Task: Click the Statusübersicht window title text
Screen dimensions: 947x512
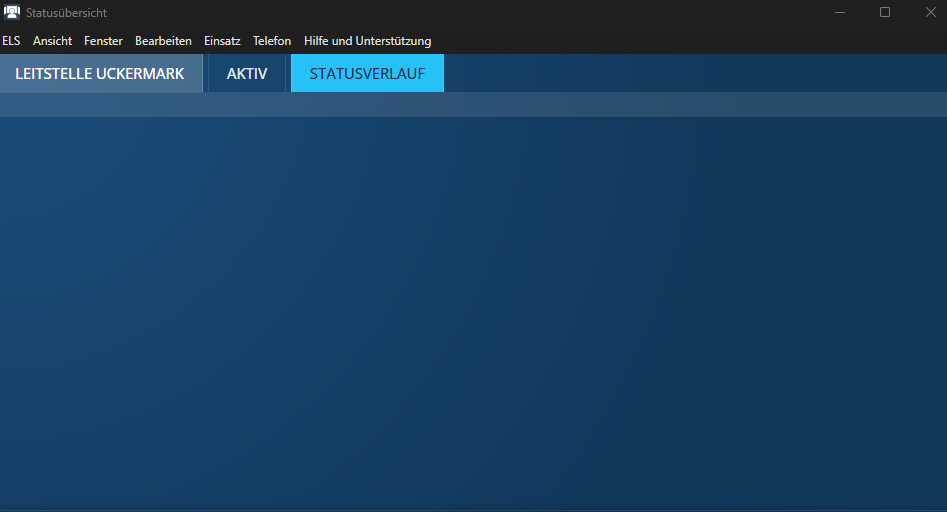Action: 67,13
